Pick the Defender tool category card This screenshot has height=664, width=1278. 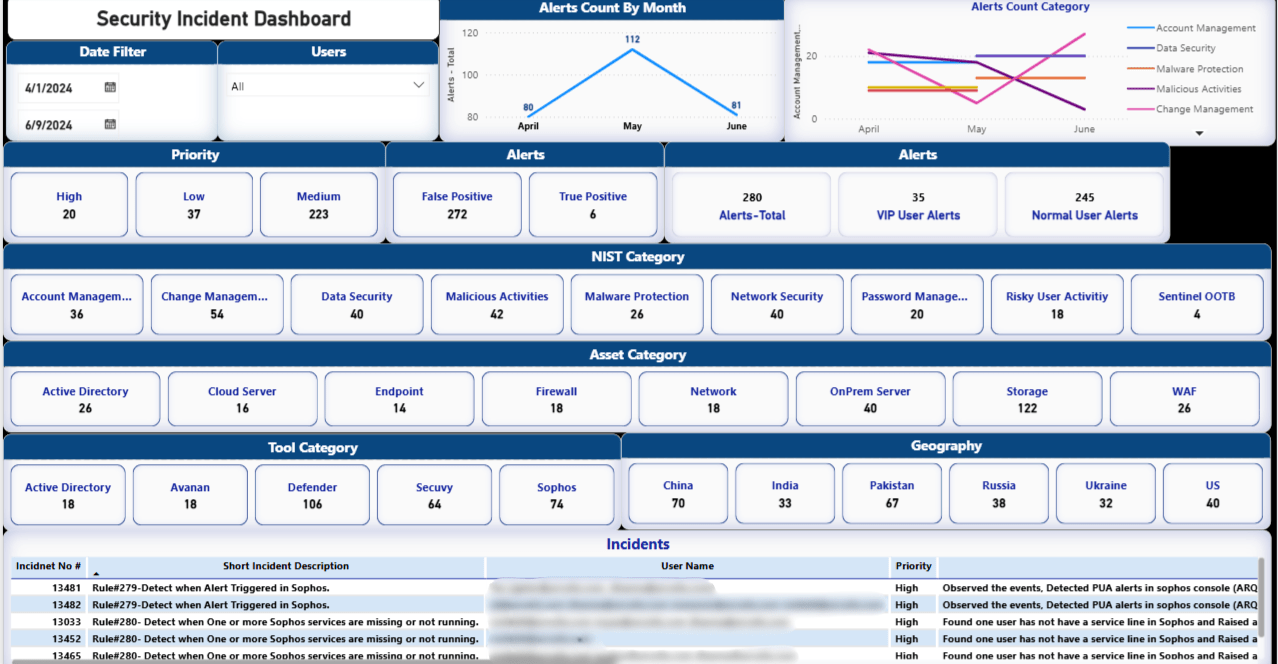(312, 495)
